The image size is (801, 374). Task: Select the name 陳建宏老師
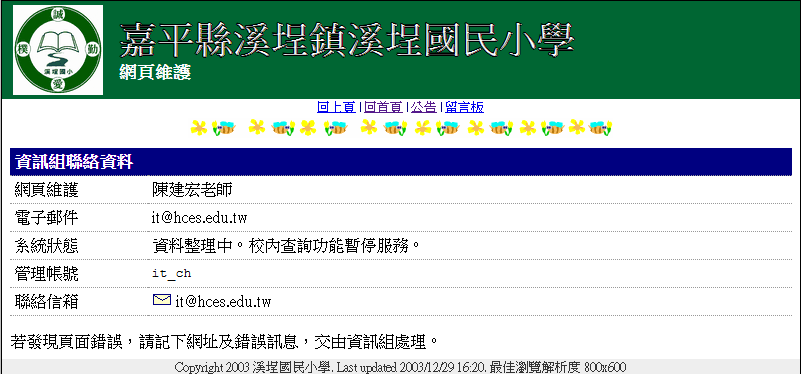coord(192,190)
